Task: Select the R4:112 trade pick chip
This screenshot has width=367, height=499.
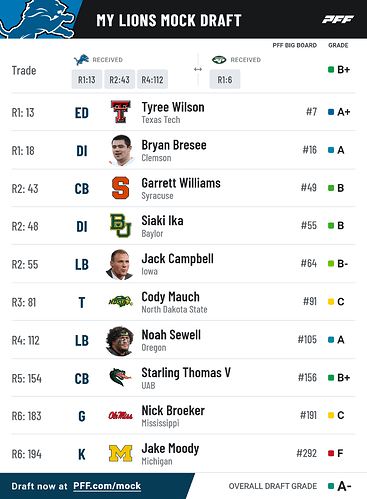Action: [152, 79]
